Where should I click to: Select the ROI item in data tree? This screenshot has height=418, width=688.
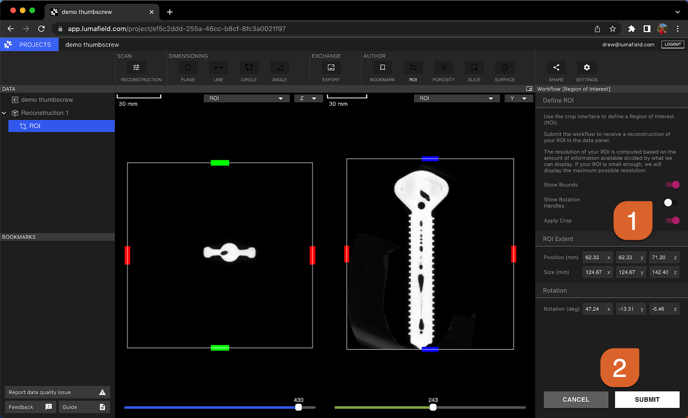pyautogui.click(x=35, y=126)
